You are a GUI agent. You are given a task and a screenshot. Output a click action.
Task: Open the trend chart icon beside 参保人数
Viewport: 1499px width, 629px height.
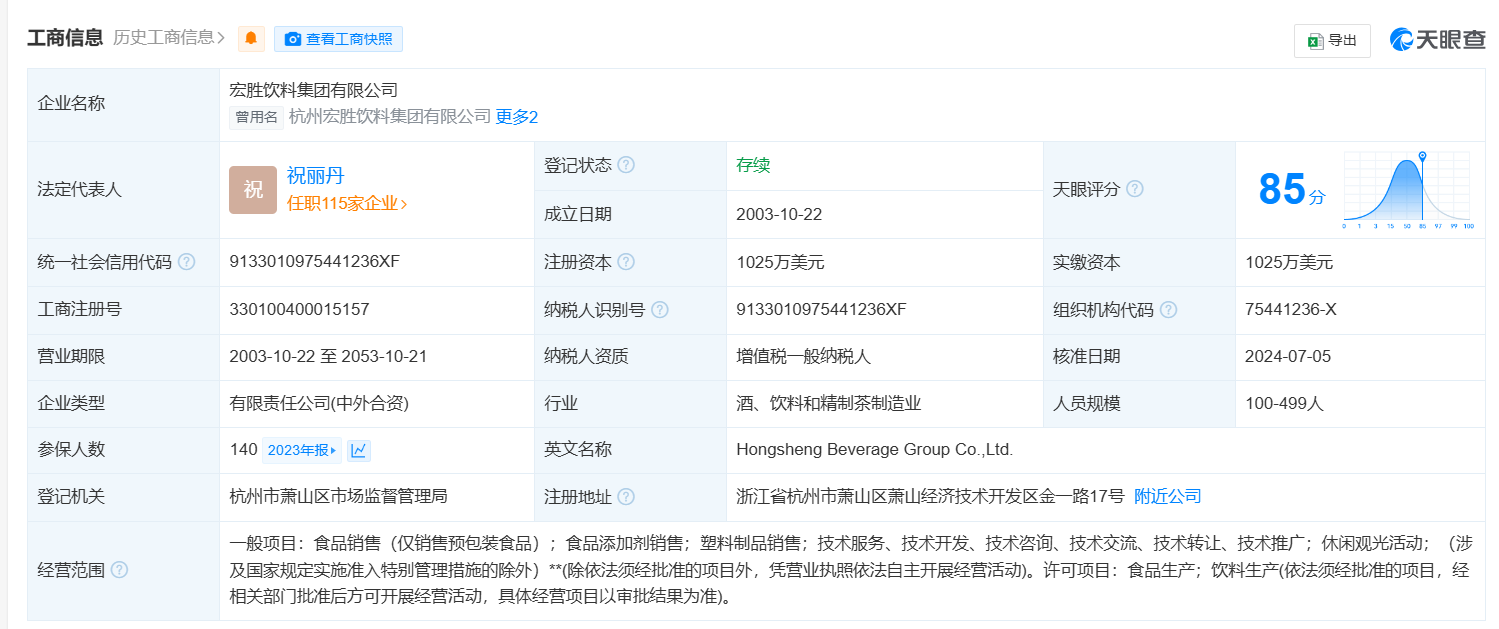coord(359,450)
